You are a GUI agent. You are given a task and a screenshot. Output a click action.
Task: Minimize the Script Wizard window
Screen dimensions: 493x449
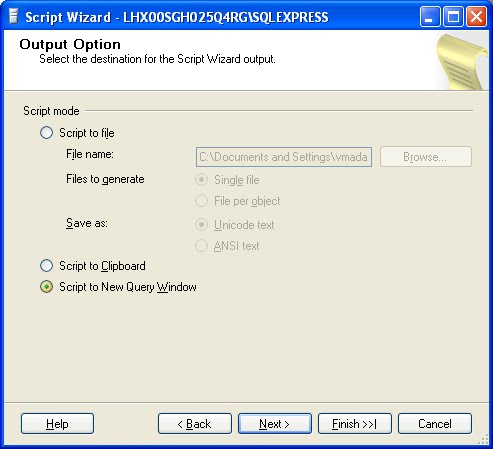click(430, 17)
